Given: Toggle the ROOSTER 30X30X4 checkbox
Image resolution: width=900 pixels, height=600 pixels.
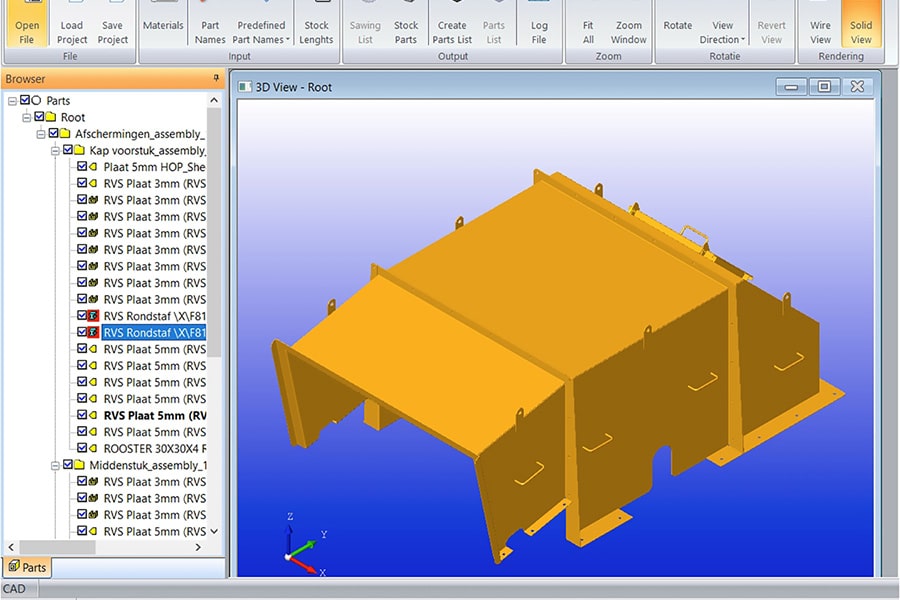Looking at the screenshot, I should click(82, 448).
